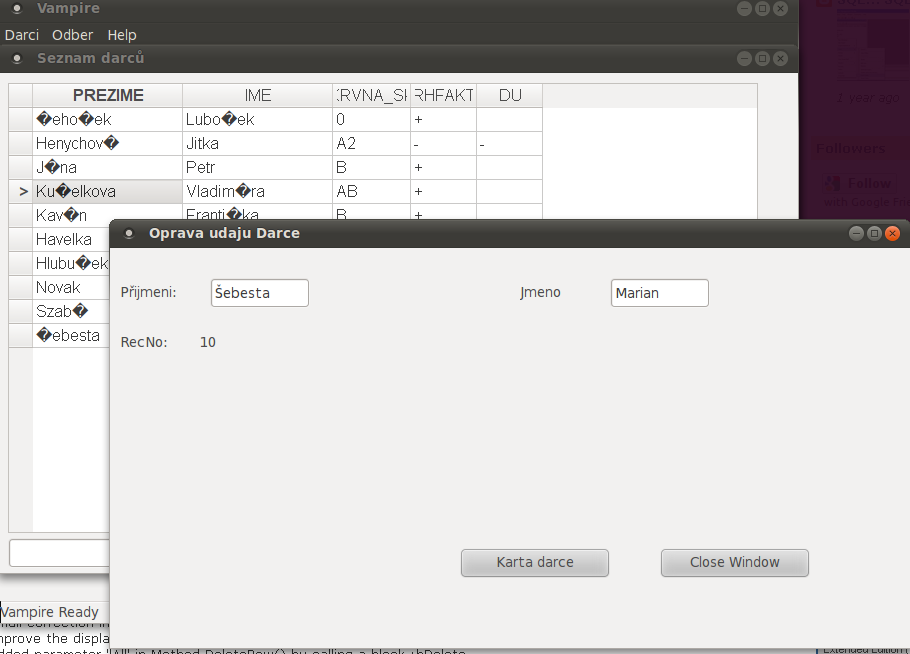Open Seznam darců window menu icon
The width and height of the screenshot is (910, 654).
click(17, 59)
